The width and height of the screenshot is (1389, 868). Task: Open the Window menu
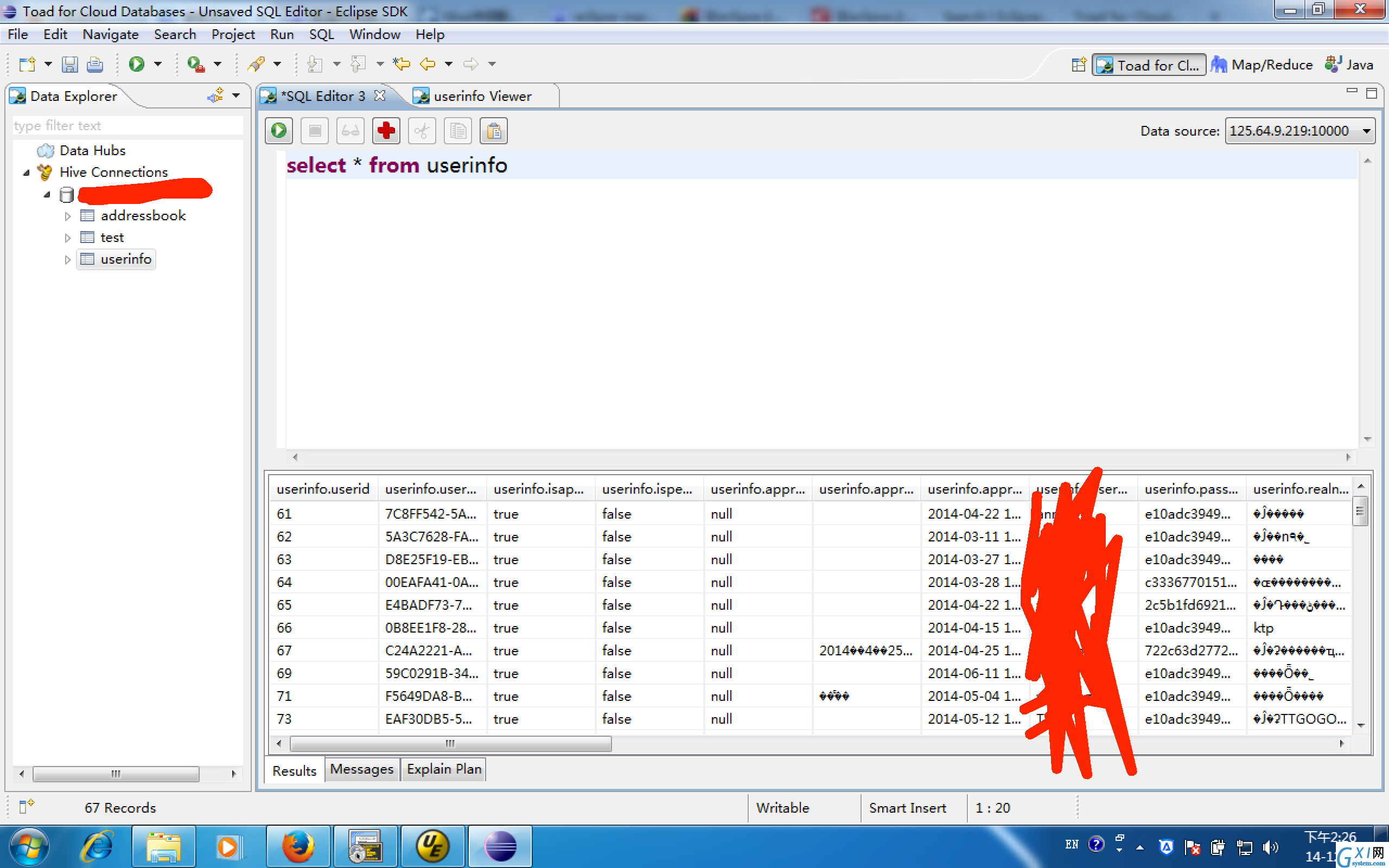375,34
